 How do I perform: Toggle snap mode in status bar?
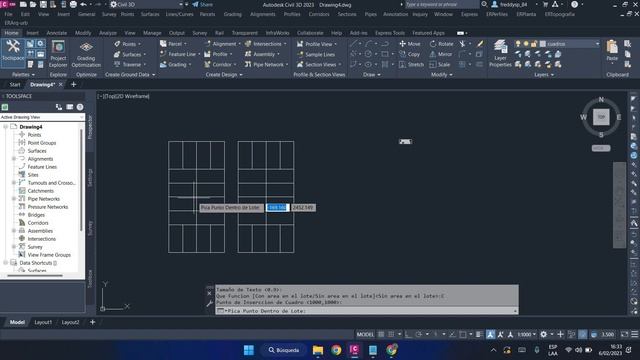(x=391, y=334)
